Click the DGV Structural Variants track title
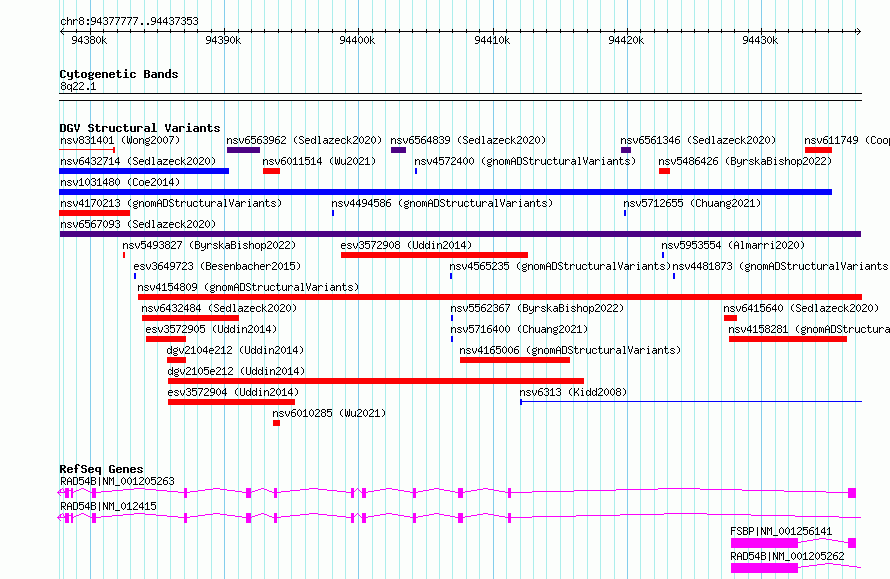This screenshot has width=890, height=579. (140, 128)
